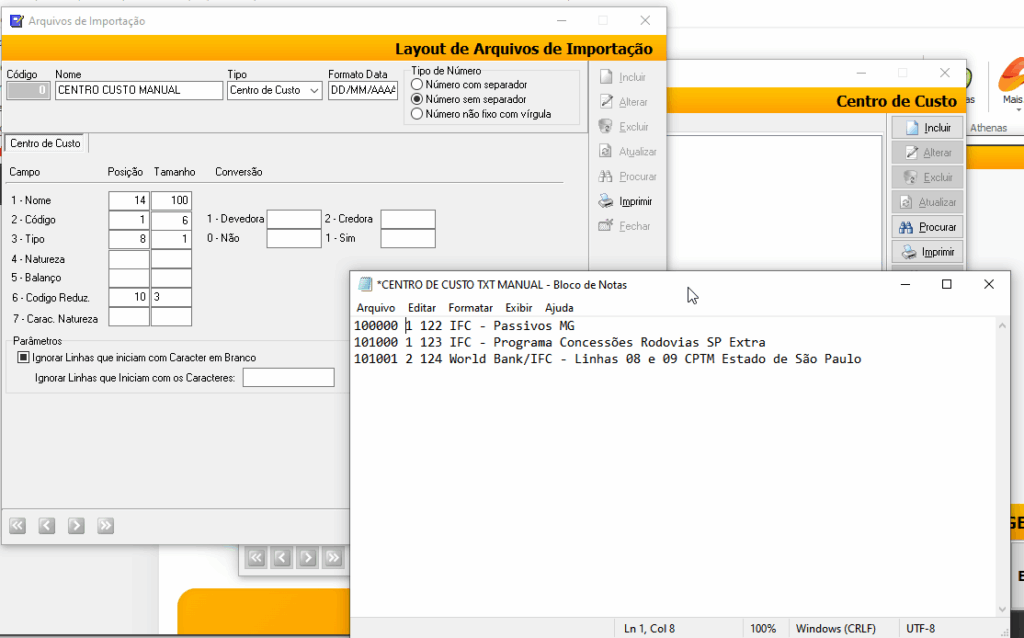Click the Notepad vertical scrollbar down arrow
Viewport: 1024px width, 638px height.
pyautogui.click(x=1003, y=609)
